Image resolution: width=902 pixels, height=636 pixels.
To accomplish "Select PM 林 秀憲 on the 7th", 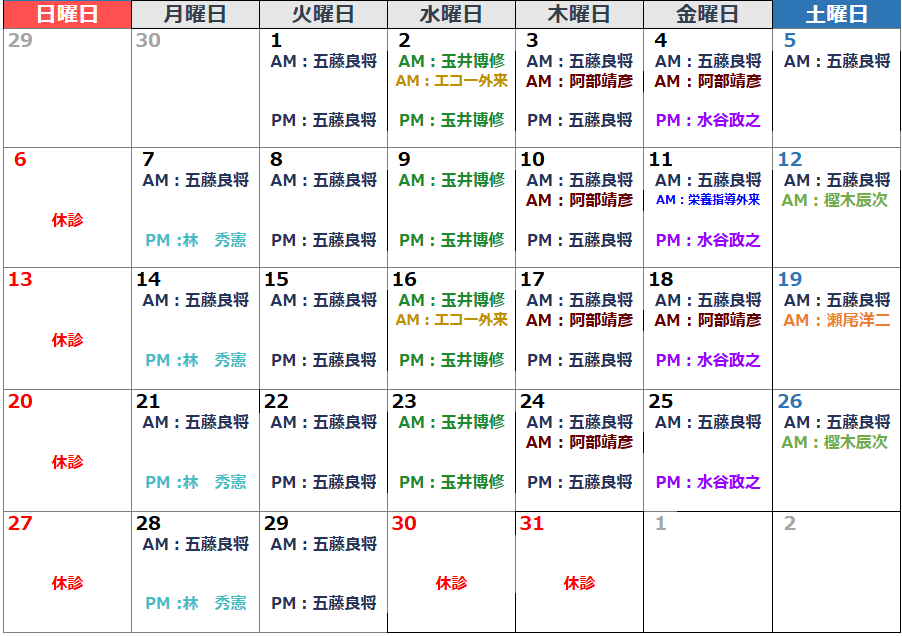I will click(x=196, y=240).
